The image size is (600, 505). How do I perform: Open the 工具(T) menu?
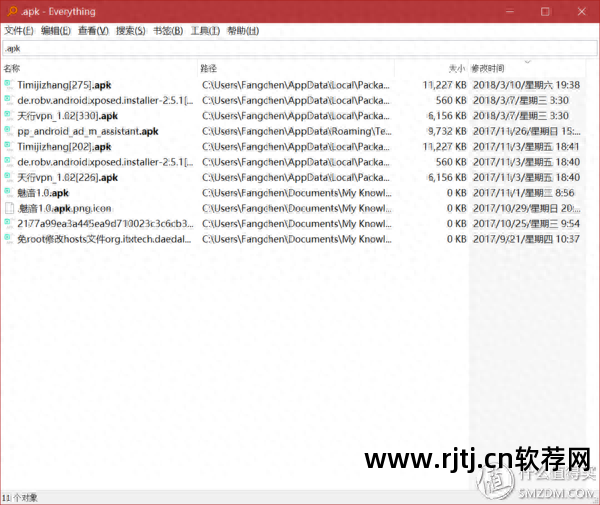pyautogui.click(x=205, y=31)
